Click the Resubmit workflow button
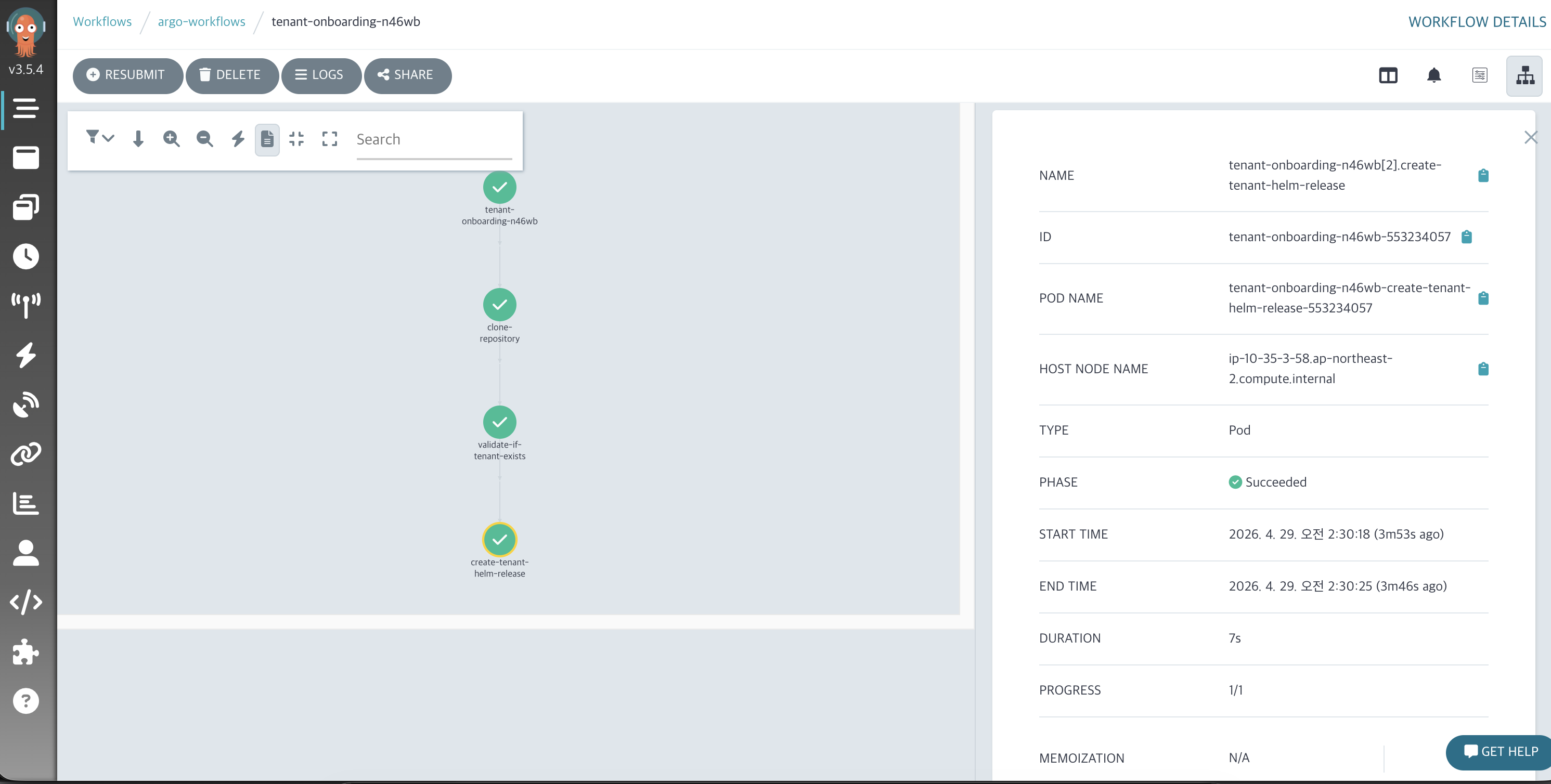This screenshot has width=1551, height=784. click(127, 75)
